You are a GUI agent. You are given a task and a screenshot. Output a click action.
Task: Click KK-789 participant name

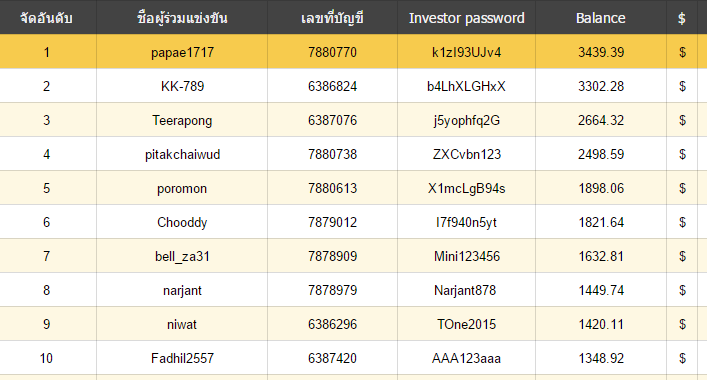[182, 86]
